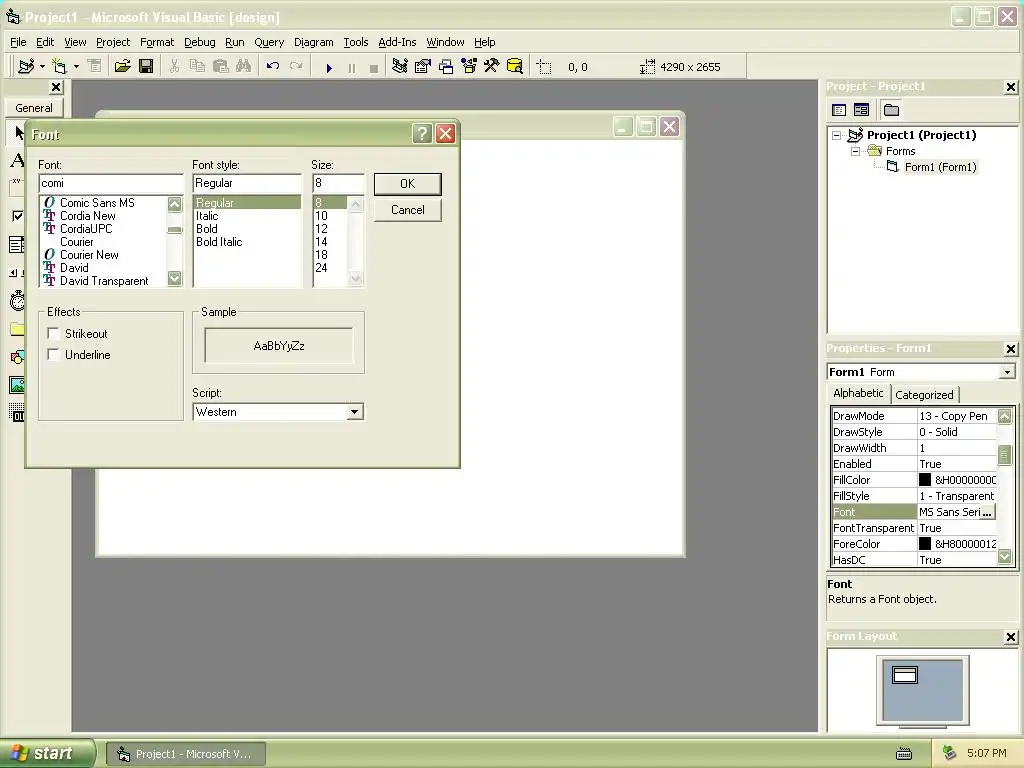Click OK in the Font dialog
Image resolution: width=1024 pixels, height=768 pixels.
pos(408,184)
